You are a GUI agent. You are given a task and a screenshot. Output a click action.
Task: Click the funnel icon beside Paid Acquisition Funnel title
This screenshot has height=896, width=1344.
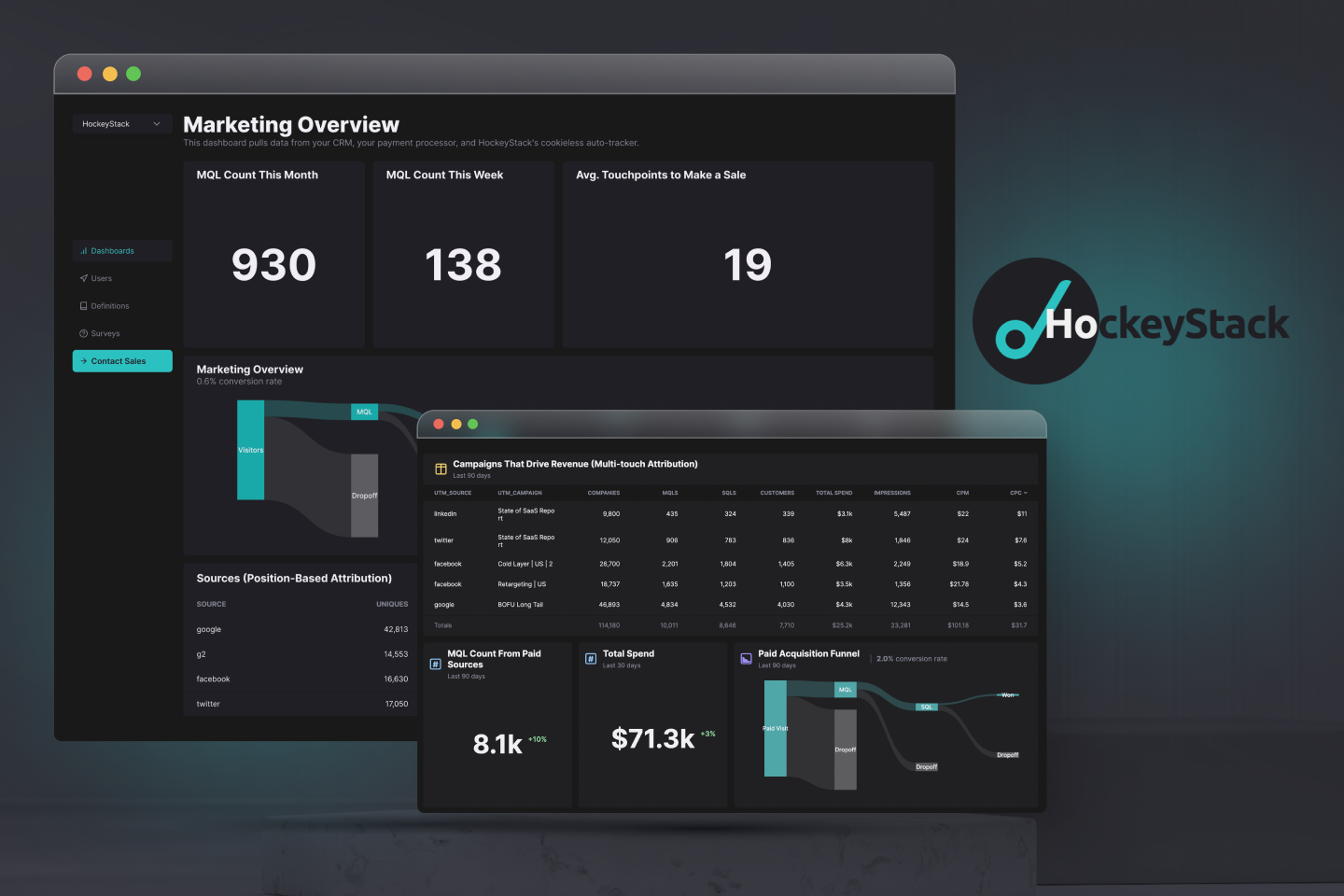(x=745, y=658)
